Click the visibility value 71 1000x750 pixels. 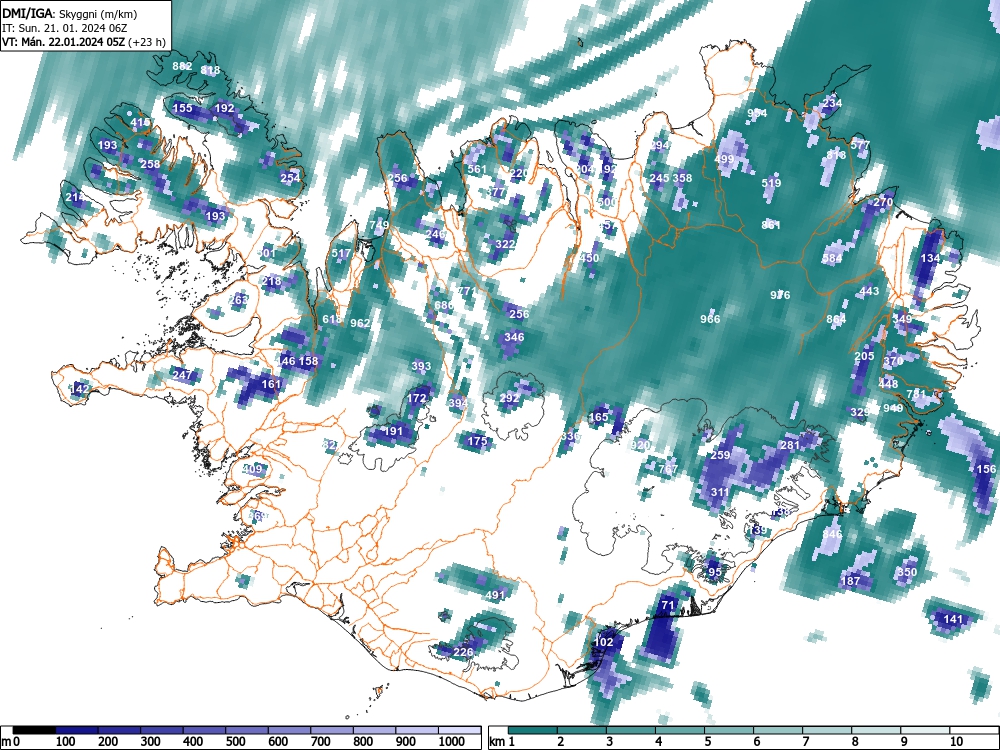pos(668,605)
